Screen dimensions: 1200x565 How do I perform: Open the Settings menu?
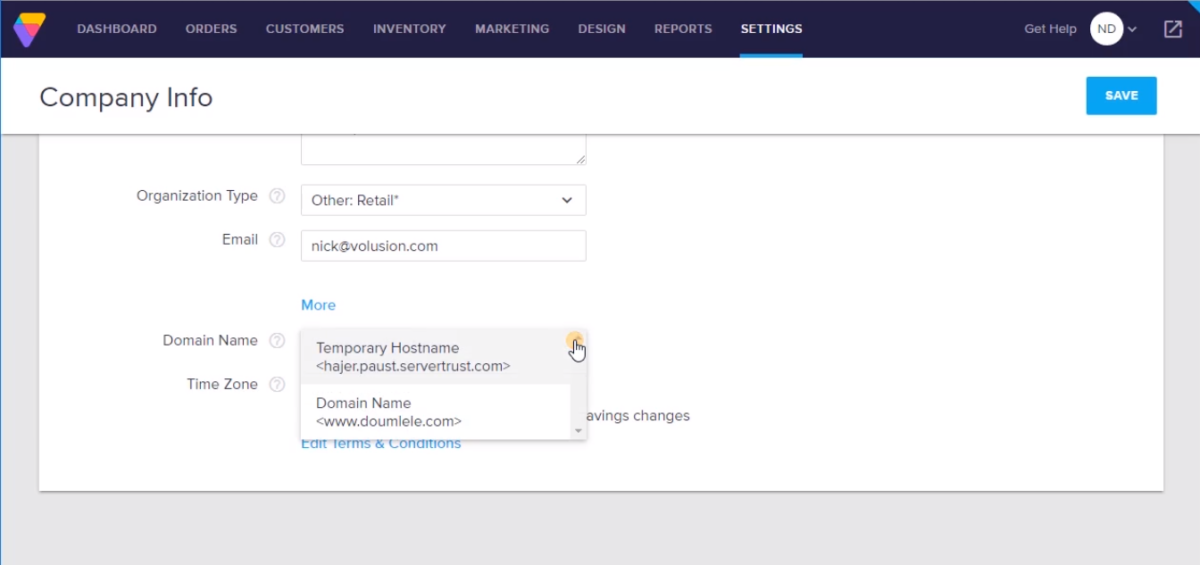click(x=771, y=29)
